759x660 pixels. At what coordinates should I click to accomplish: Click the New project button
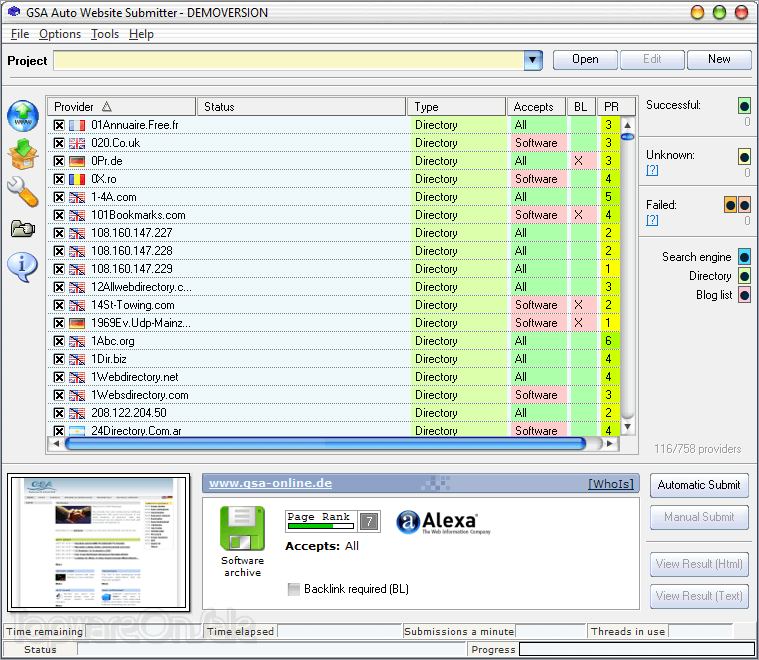click(x=719, y=60)
